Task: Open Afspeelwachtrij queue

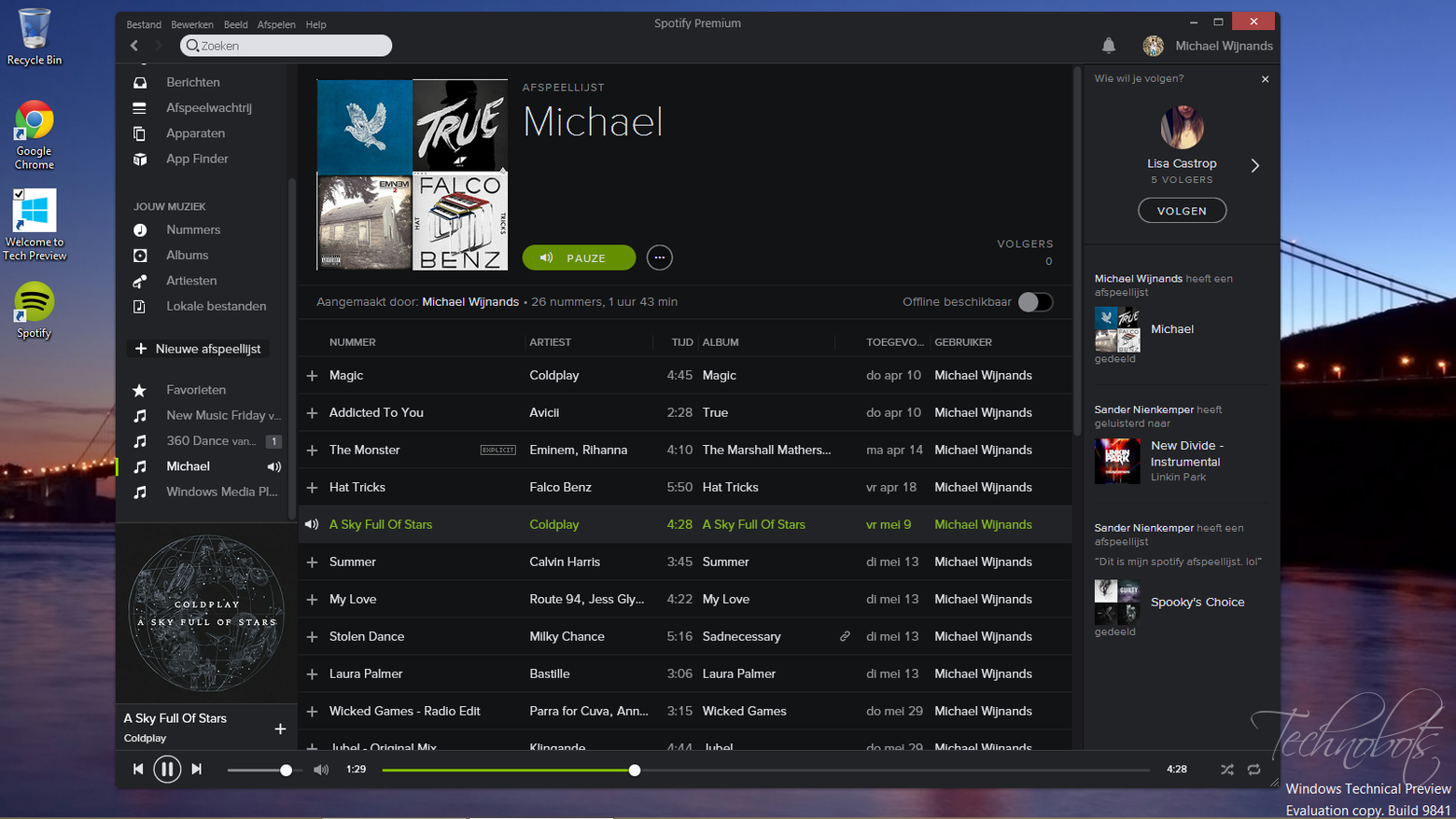Action: pyautogui.click(x=209, y=107)
